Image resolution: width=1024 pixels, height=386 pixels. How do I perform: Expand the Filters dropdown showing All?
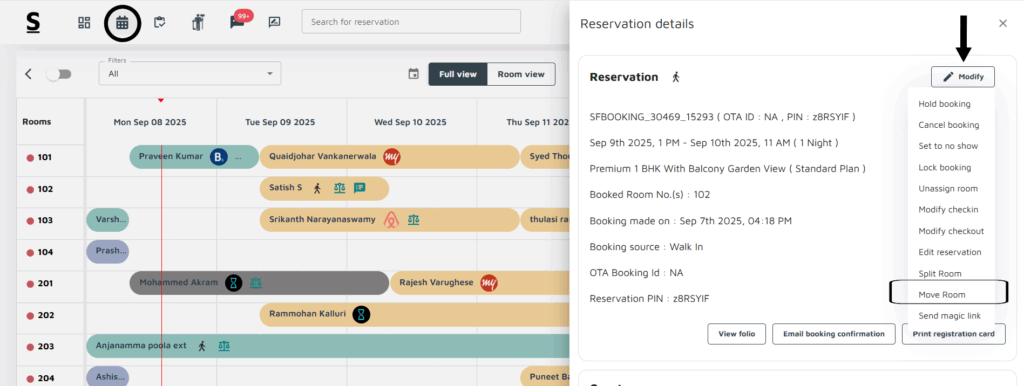pyautogui.click(x=190, y=74)
